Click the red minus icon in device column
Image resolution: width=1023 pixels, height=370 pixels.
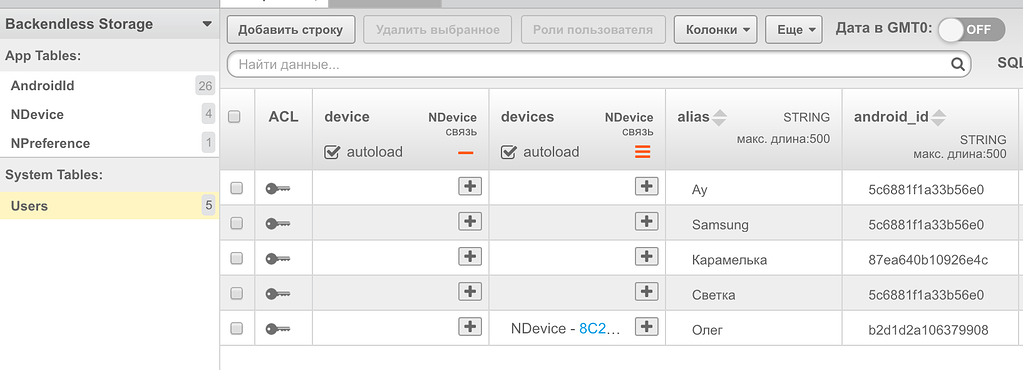point(466,153)
